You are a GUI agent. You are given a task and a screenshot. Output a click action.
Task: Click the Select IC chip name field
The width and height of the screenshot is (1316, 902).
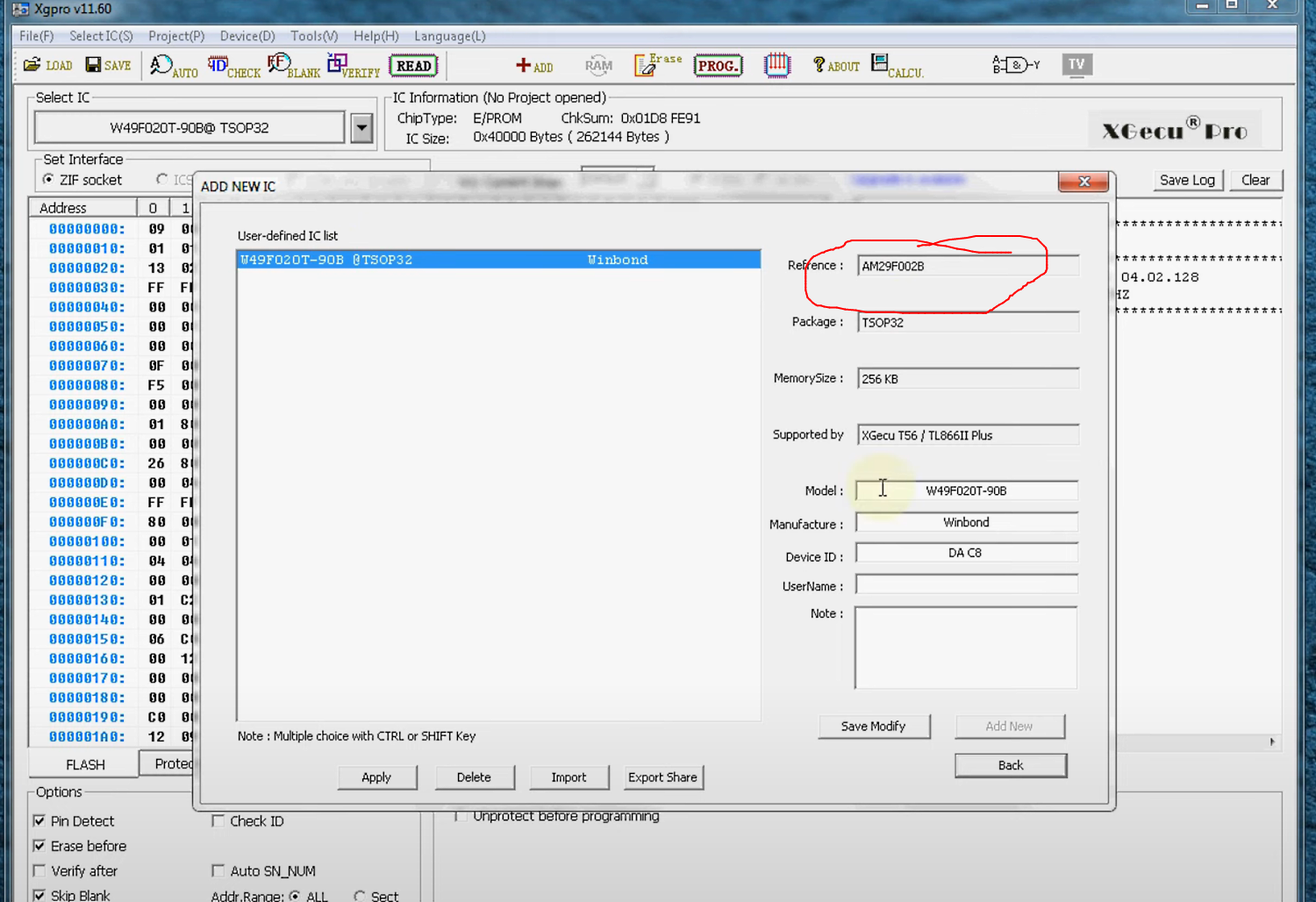(190, 128)
